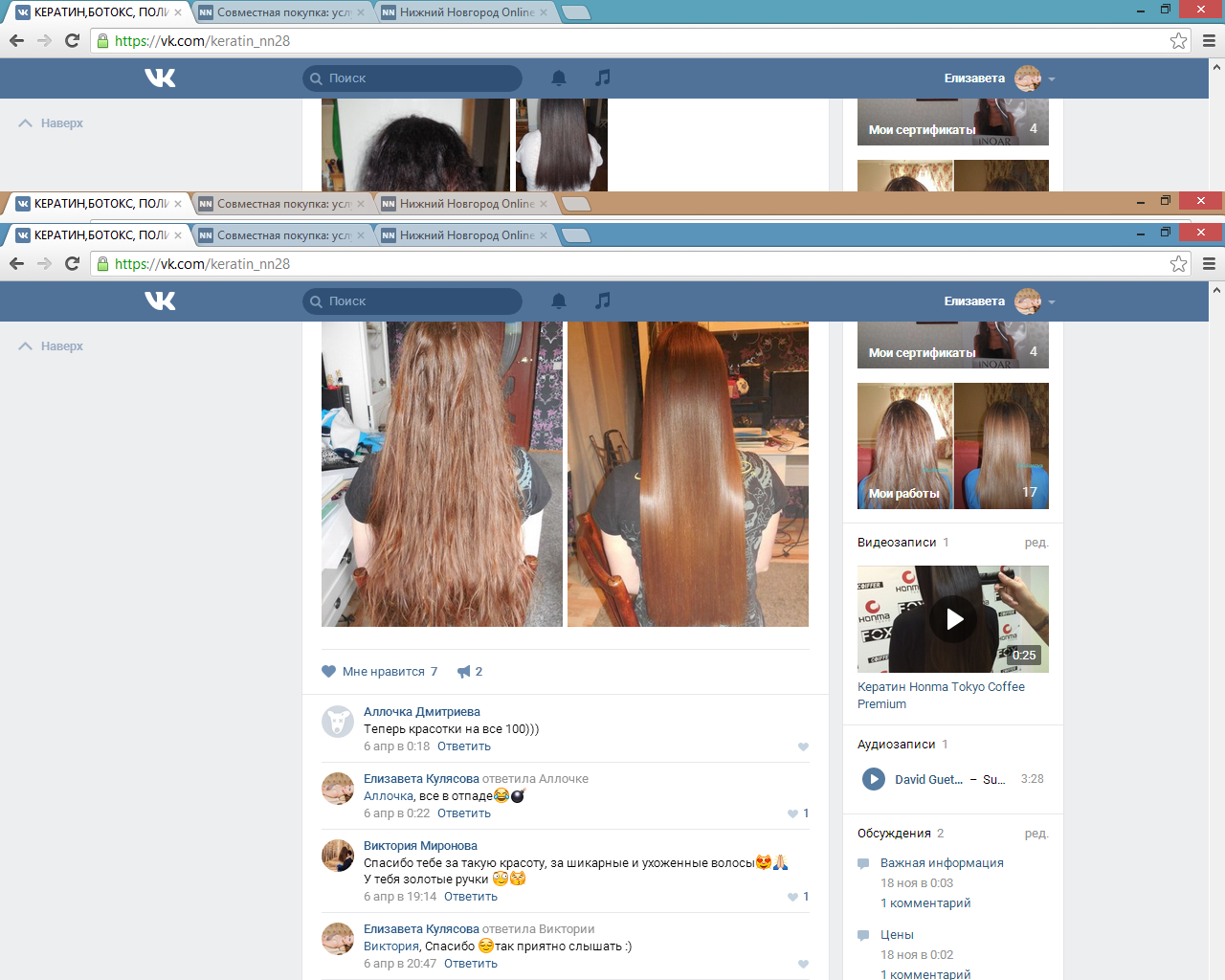Open Chrome menu in the frontmost window

click(x=1209, y=263)
